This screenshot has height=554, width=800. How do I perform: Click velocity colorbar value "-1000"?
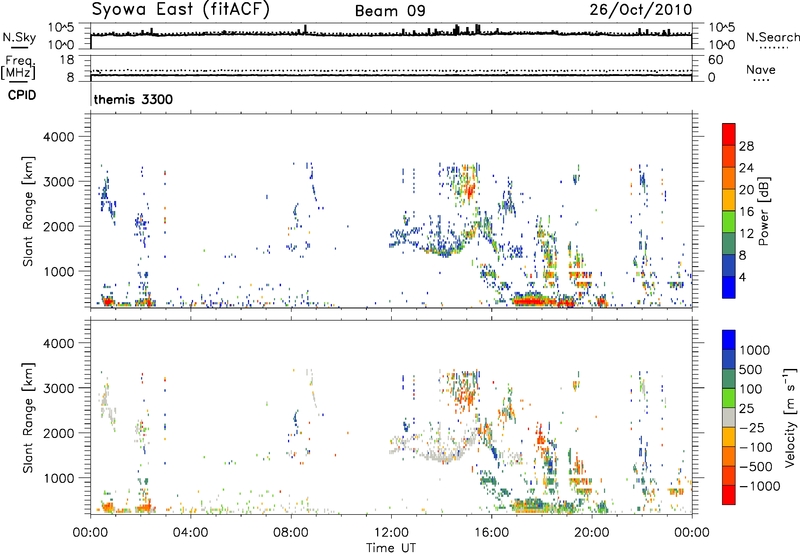pos(760,486)
